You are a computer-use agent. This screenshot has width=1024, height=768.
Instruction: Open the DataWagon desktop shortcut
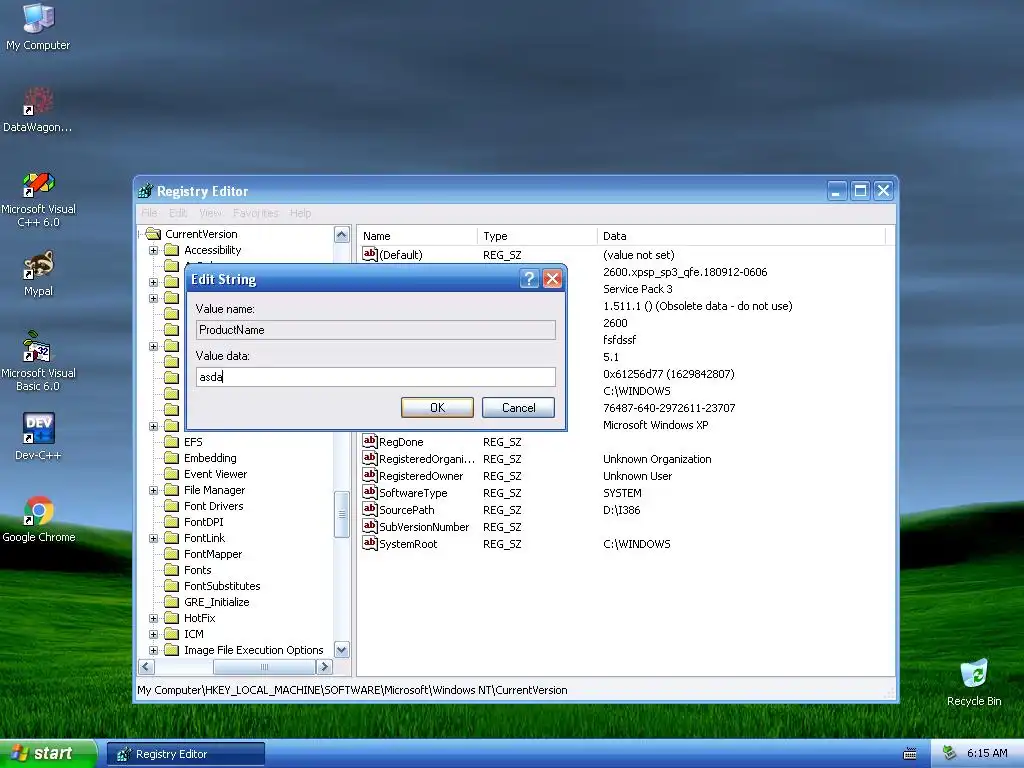(38, 110)
